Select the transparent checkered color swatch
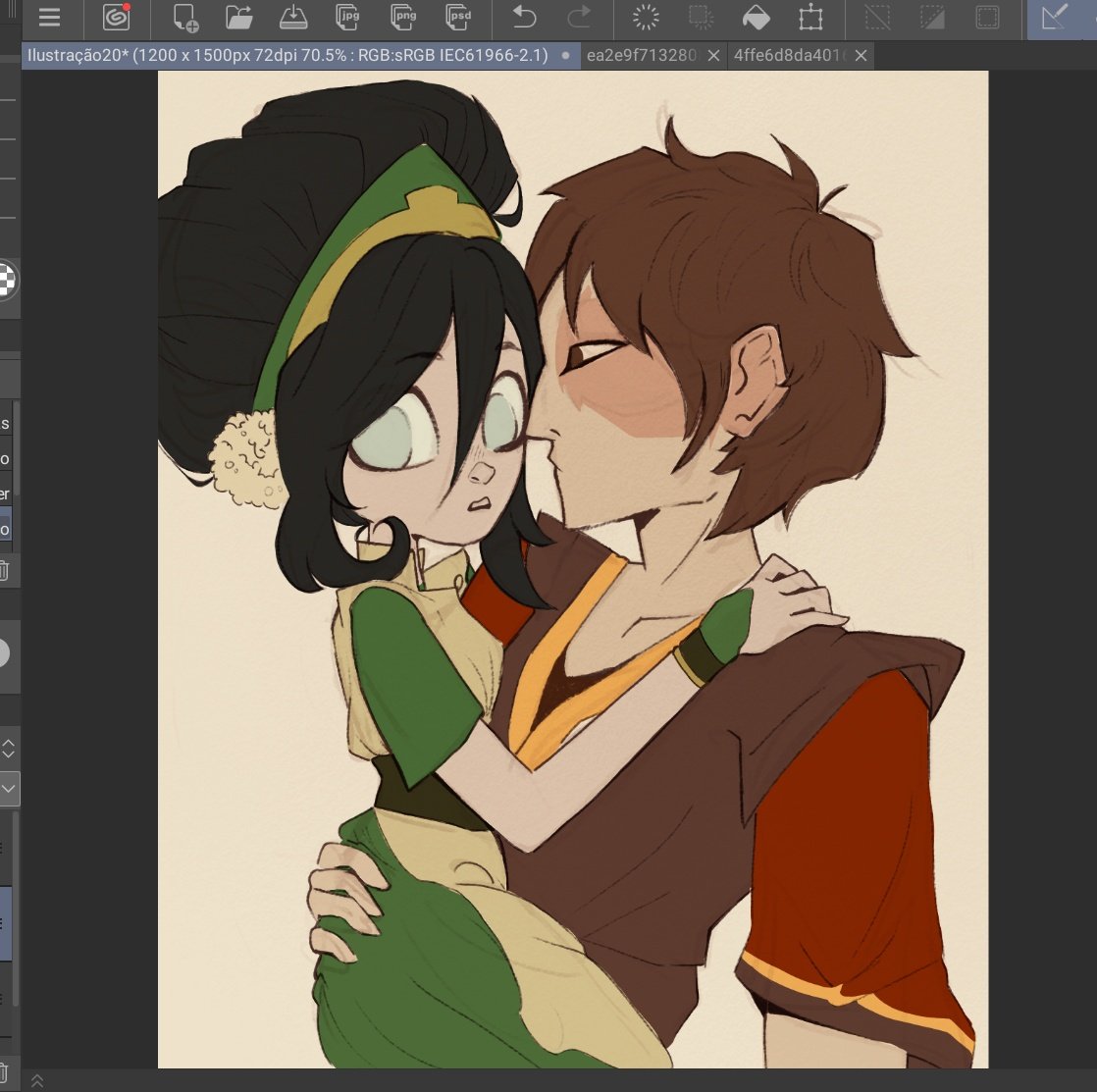 pyautogui.click(x=6, y=280)
